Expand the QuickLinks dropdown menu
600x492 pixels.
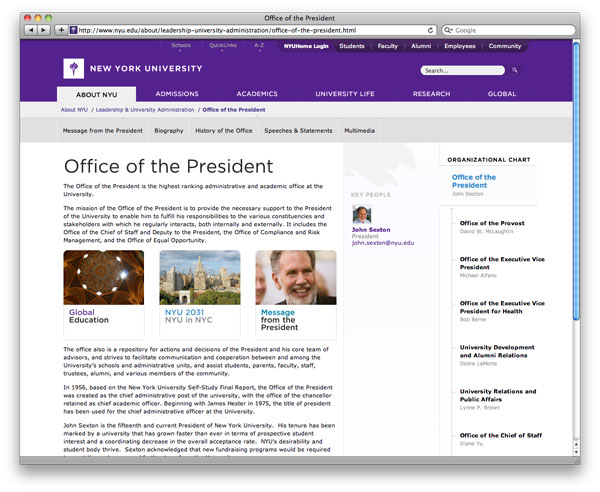pyautogui.click(x=223, y=46)
